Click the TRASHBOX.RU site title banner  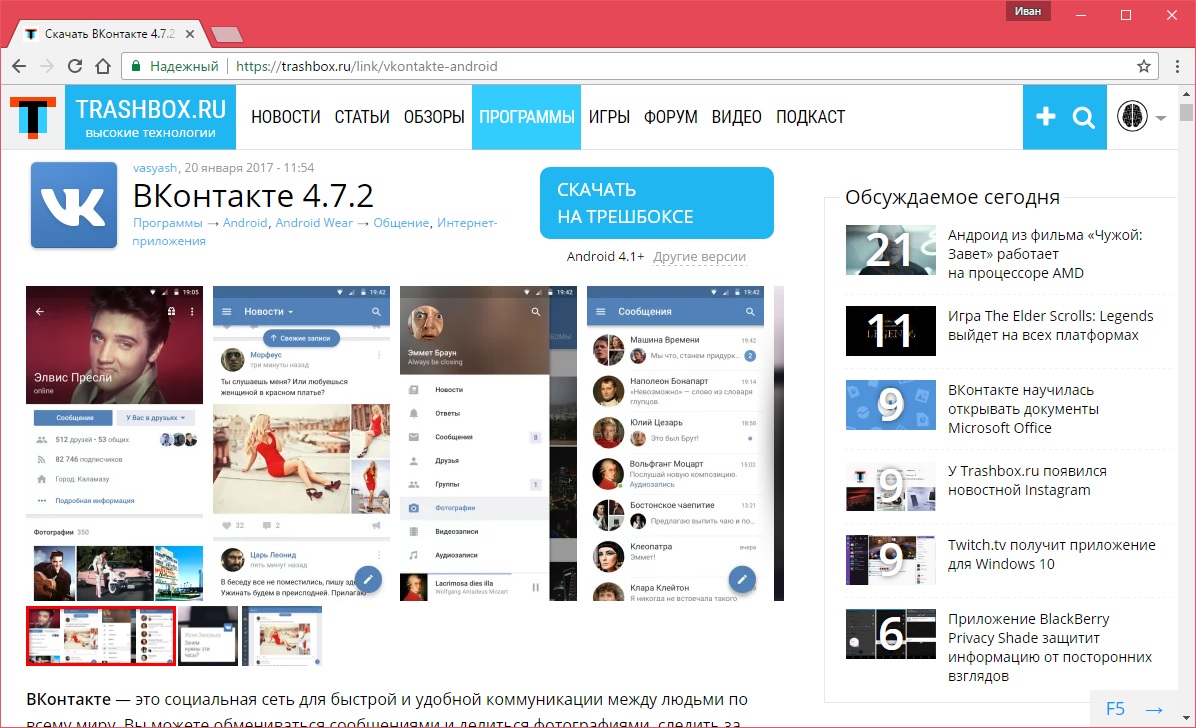(150, 117)
